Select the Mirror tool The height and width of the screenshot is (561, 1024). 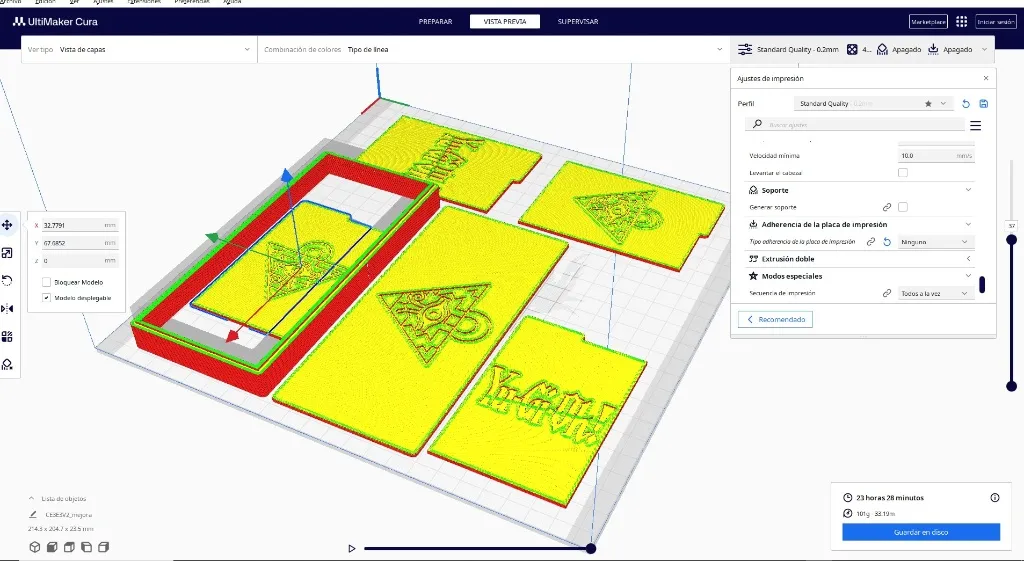[7, 308]
